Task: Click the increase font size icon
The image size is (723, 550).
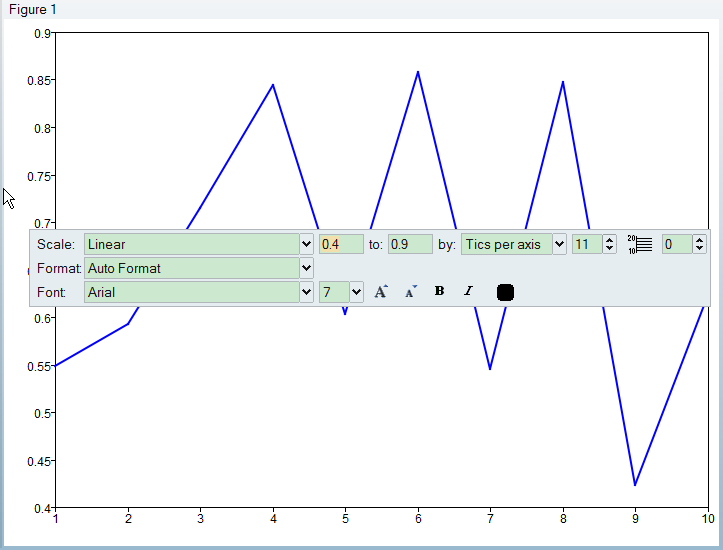Action: (381, 292)
